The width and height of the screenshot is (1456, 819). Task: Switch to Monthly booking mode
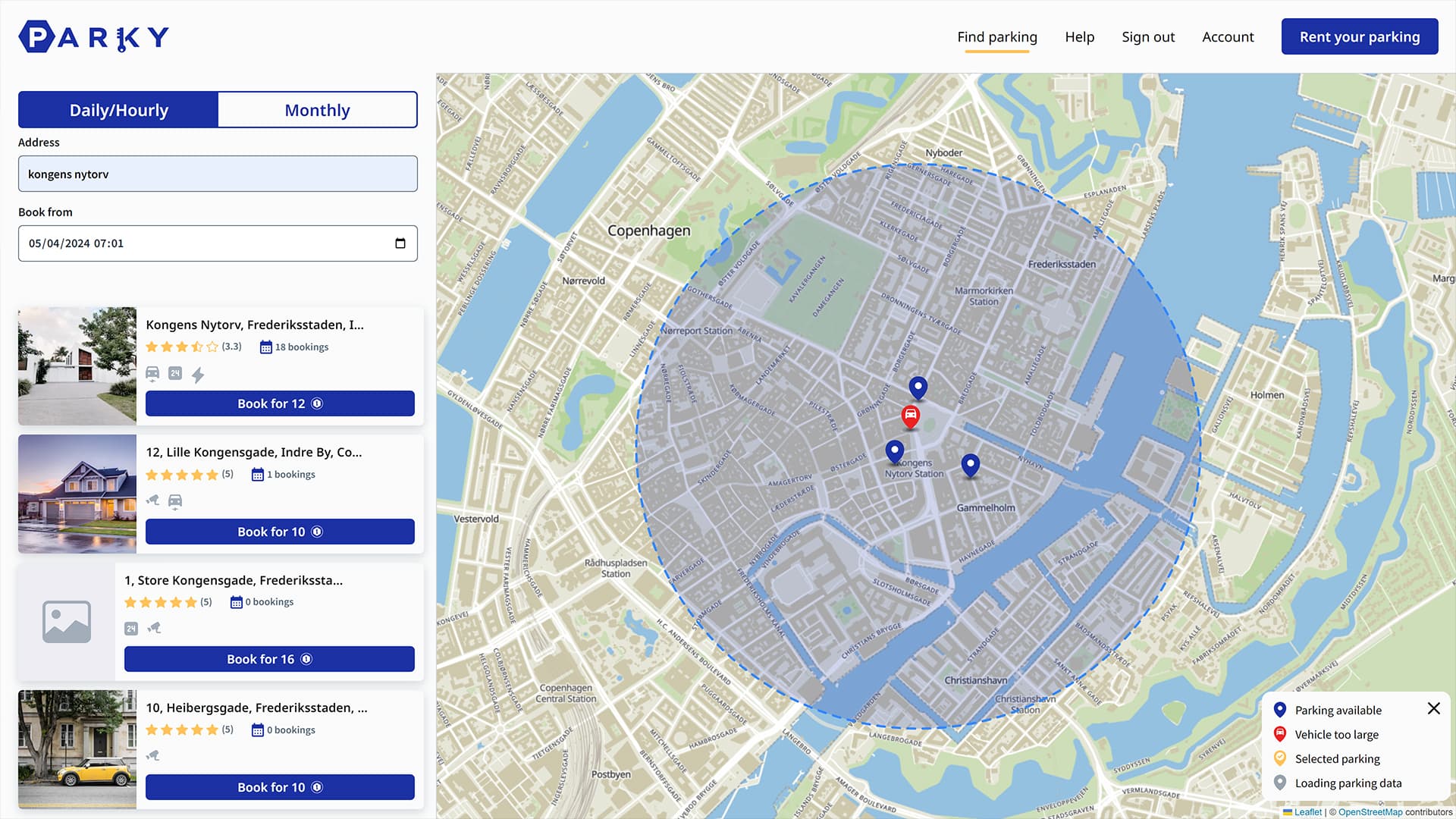click(x=317, y=110)
